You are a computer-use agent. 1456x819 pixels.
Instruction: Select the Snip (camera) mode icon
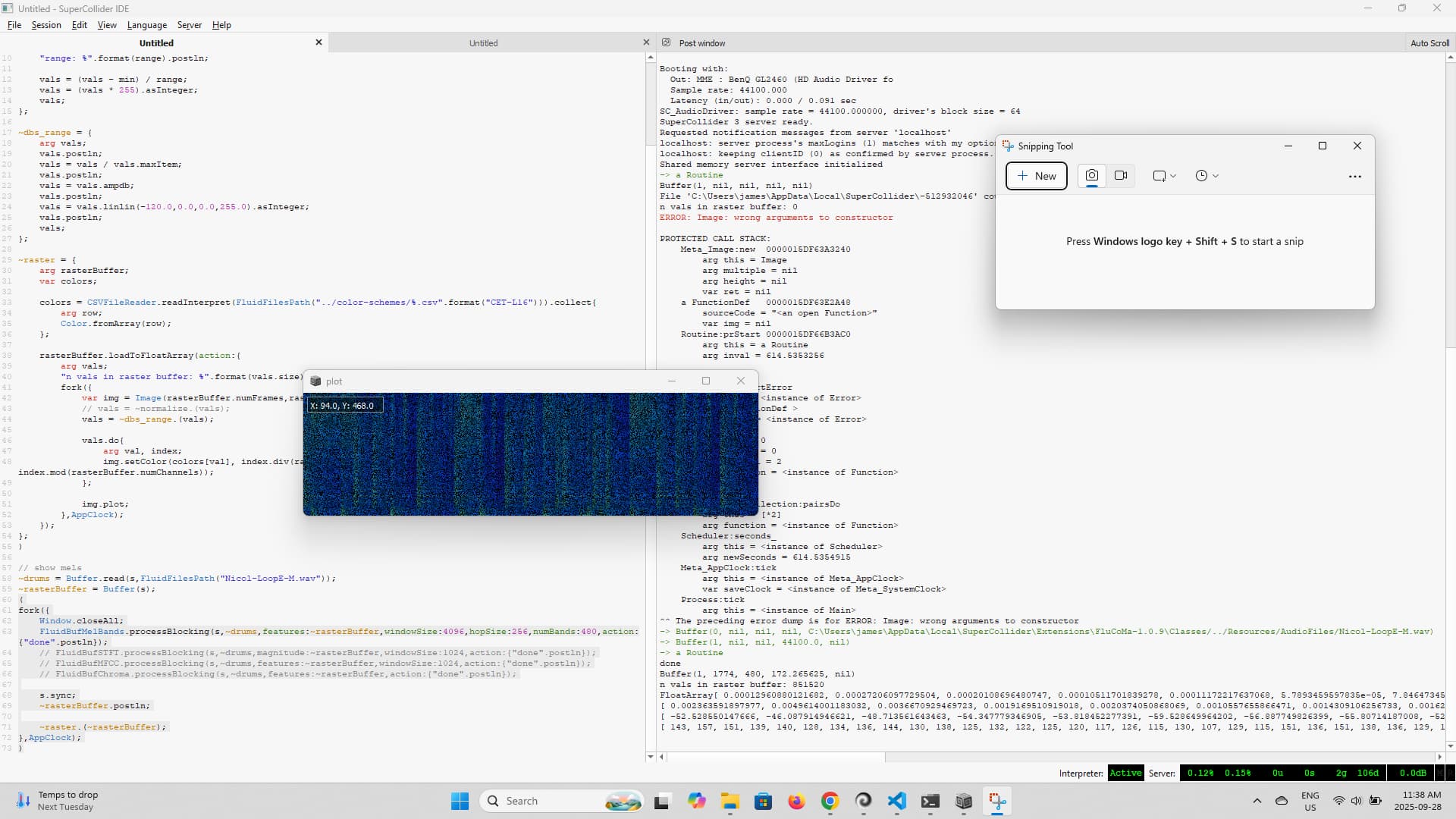[1091, 175]
